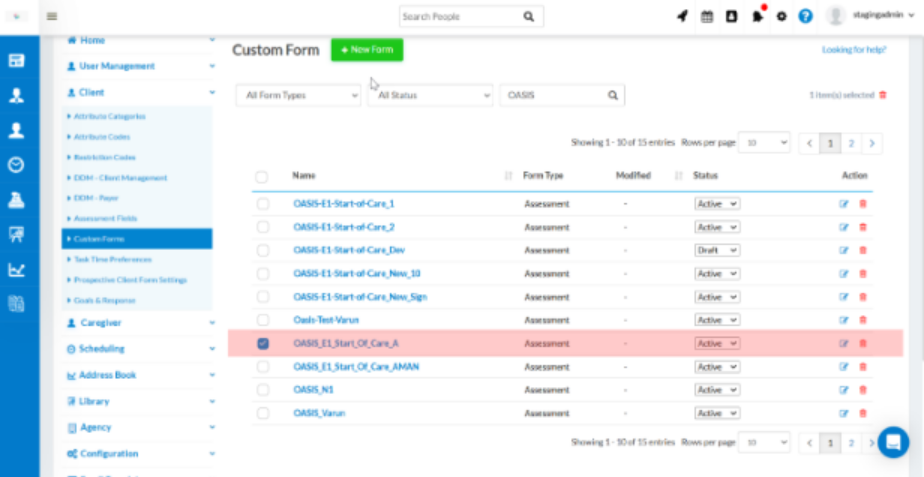Expand the Caregiver menu section
This screenshot has width=924, height=477.
(138, 323)
